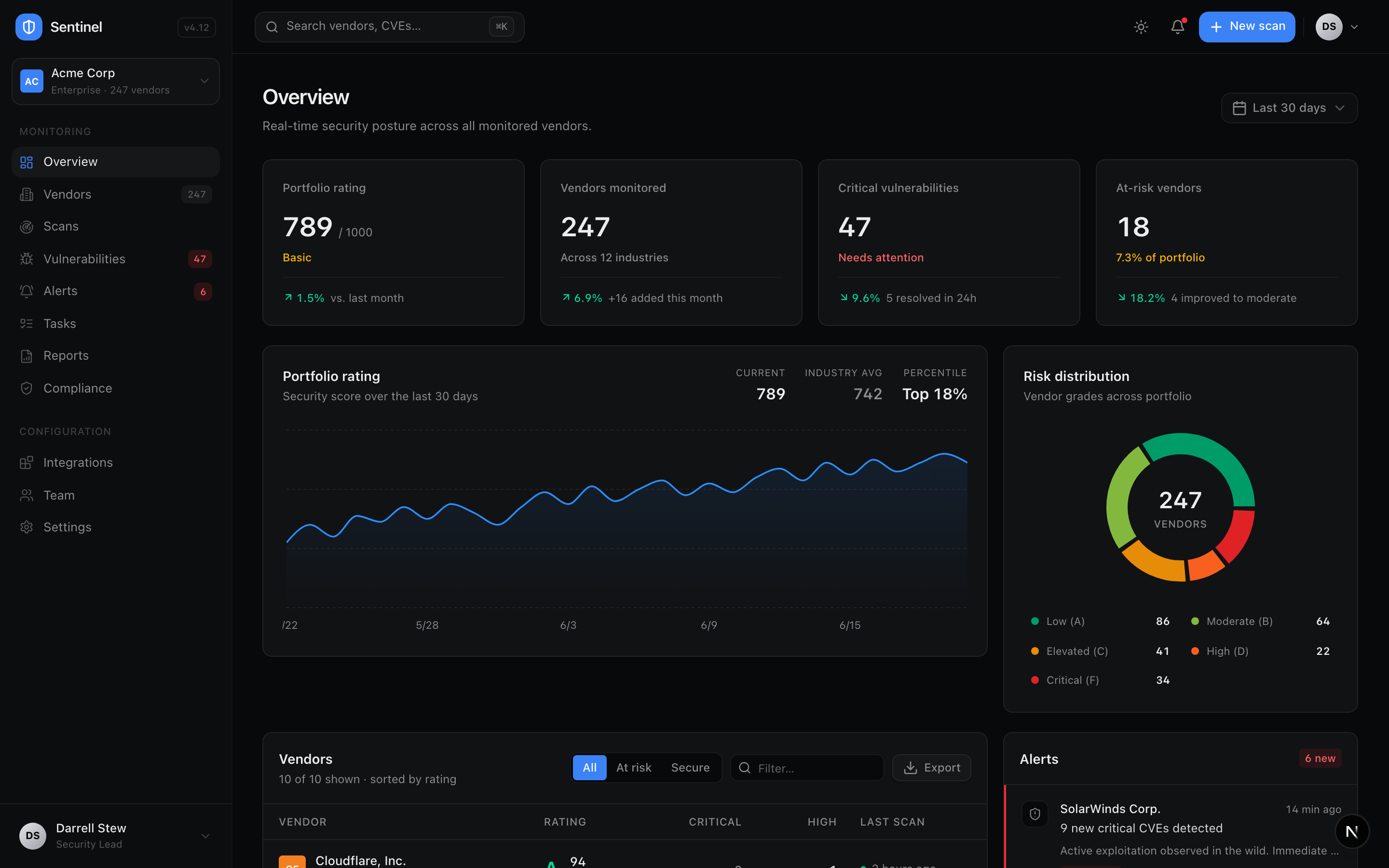The width and height of the screenshot is (1389, 868).
Task: Click the round N badge at bottom right
Action: [1352, 831]
